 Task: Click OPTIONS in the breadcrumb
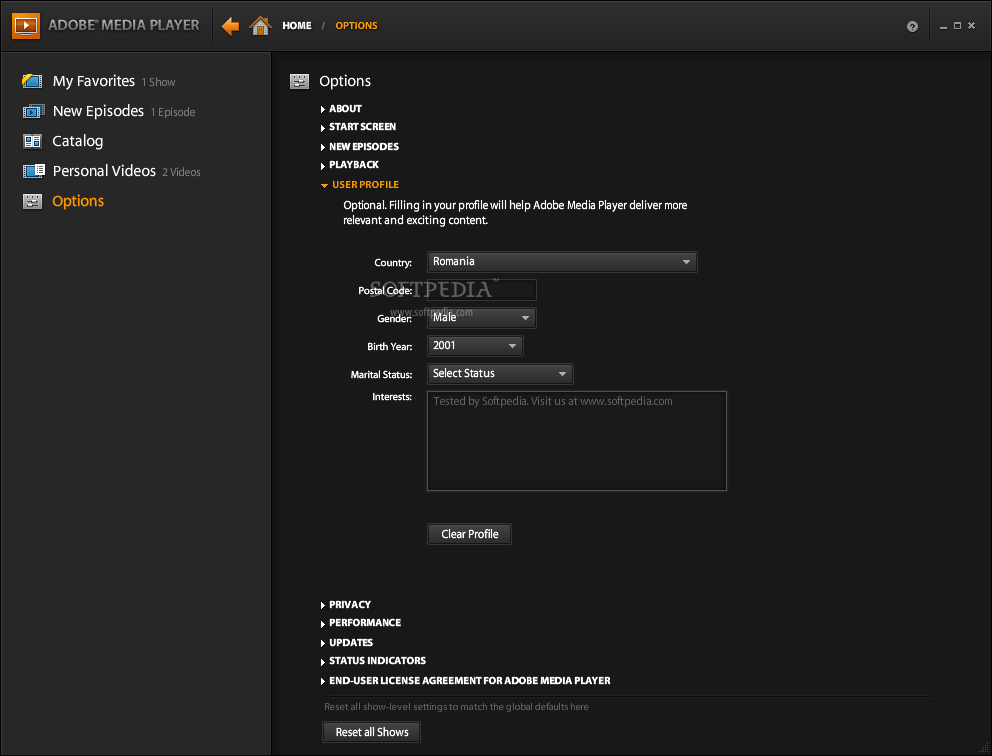click(x=356, y=26)
